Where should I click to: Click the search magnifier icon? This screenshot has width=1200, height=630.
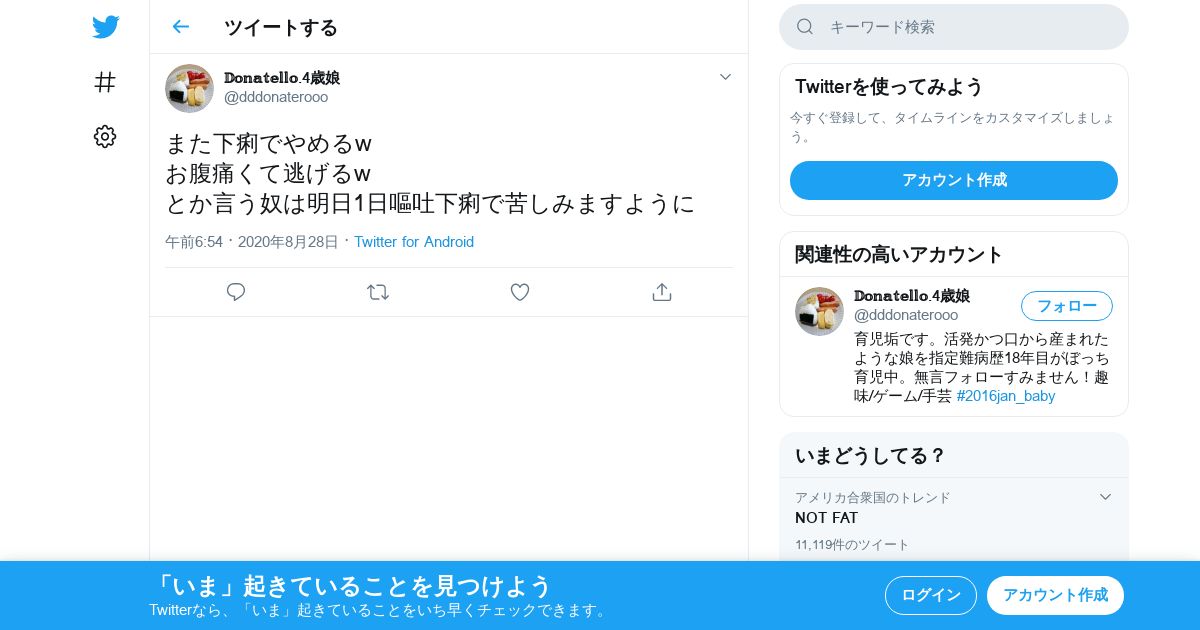click(805, 27)
